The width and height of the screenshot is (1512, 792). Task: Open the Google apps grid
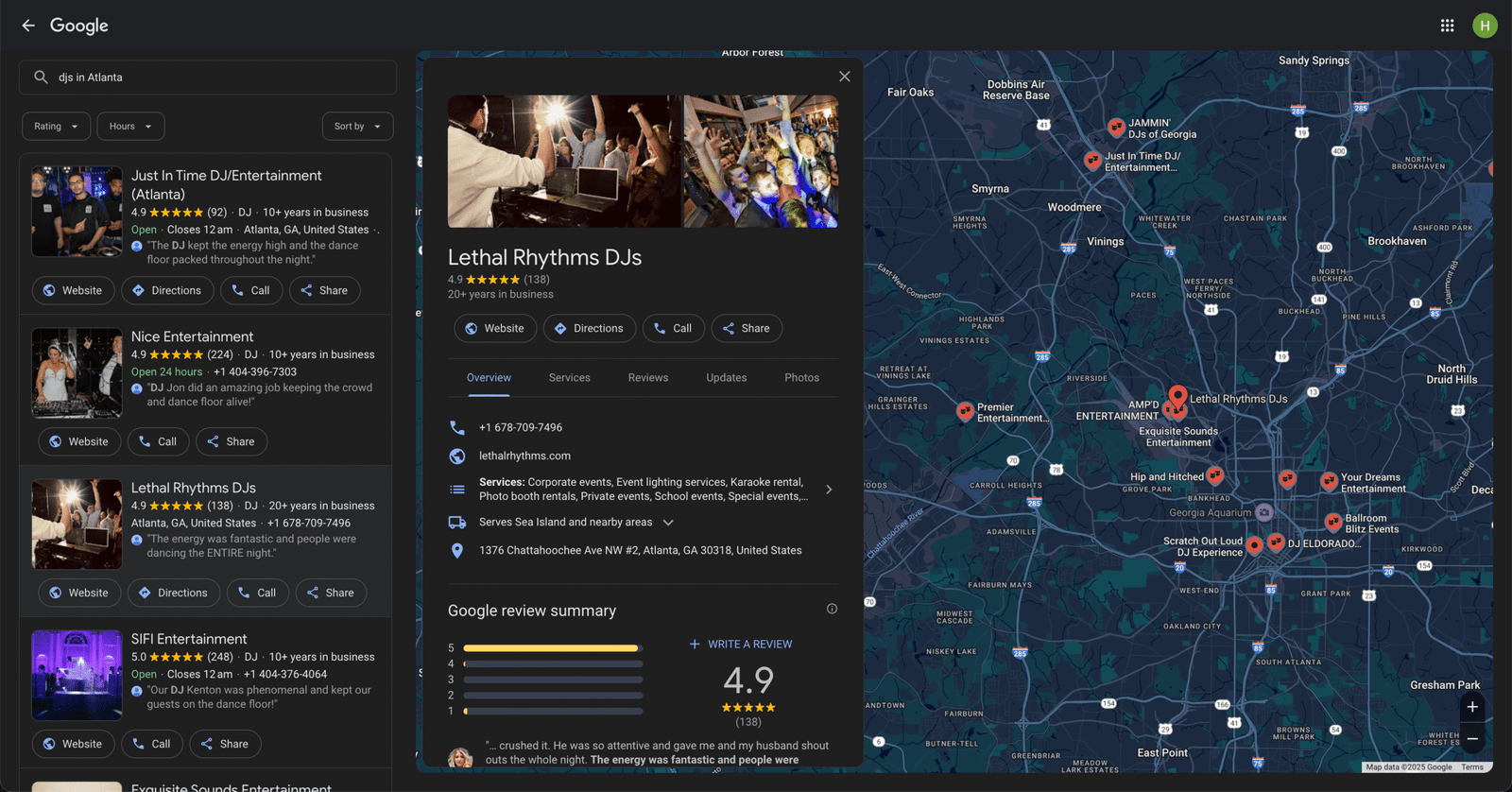(x=1447, y=26)
